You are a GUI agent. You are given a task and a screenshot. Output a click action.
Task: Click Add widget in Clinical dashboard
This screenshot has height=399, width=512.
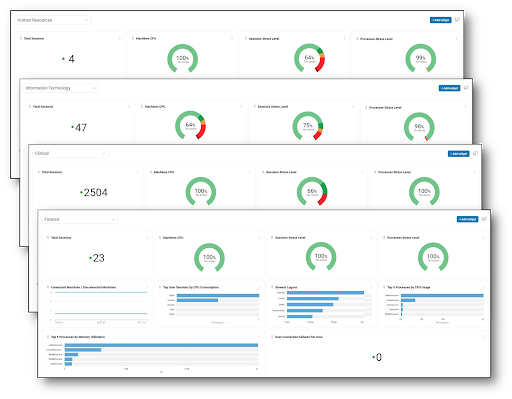click(459, 154)
